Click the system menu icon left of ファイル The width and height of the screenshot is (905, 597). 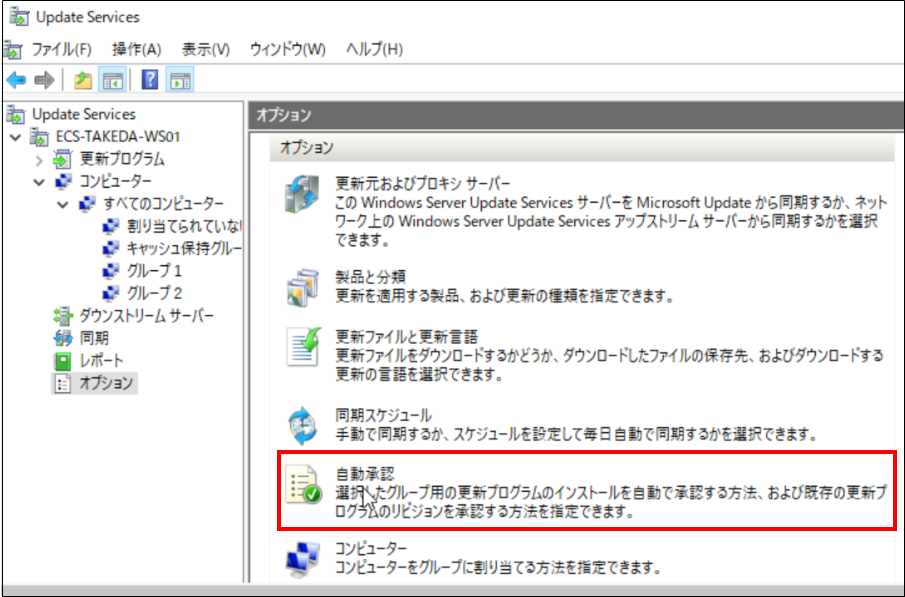(13, 50)
